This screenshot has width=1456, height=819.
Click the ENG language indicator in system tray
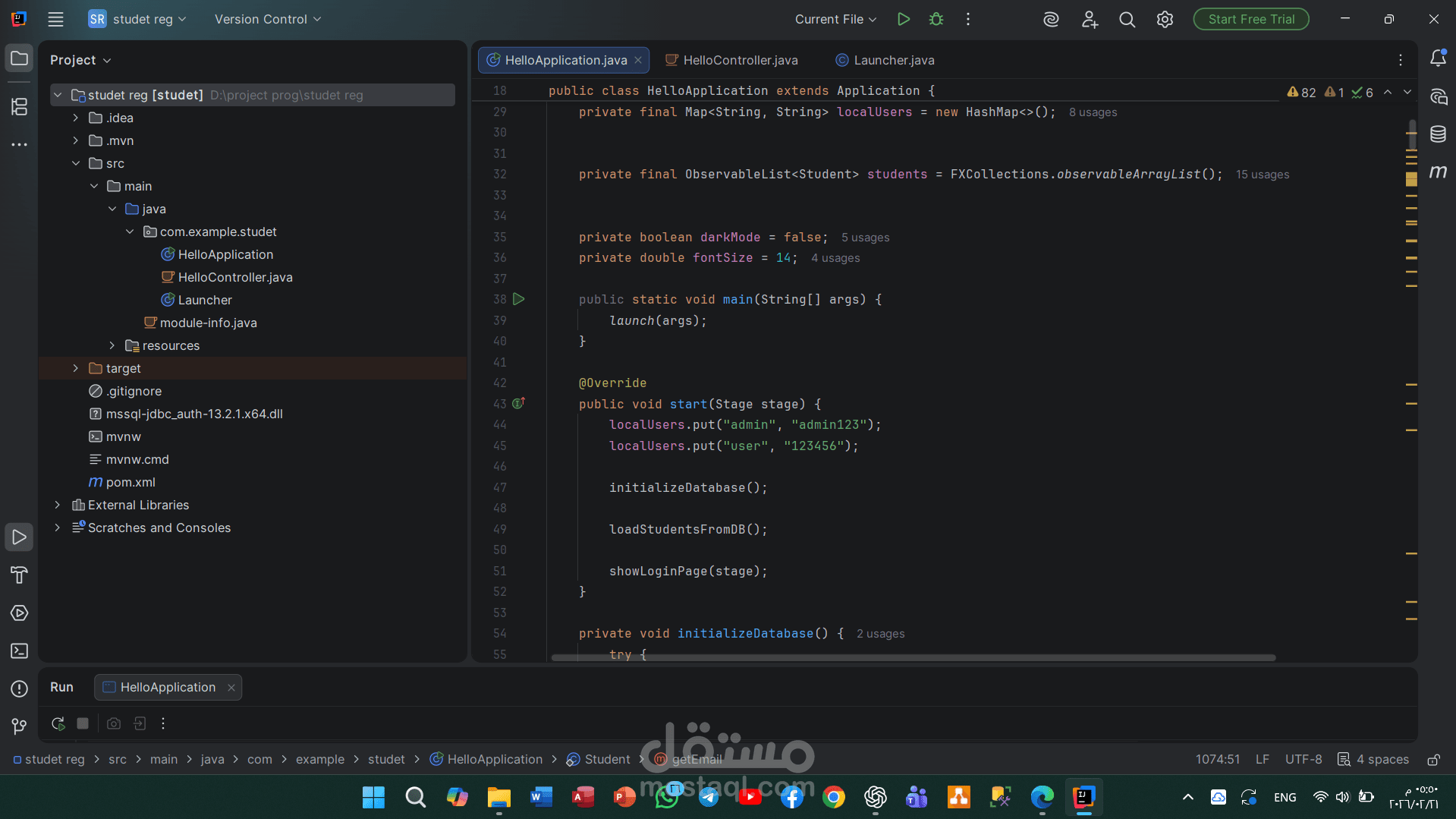[x=1285, y=798]
